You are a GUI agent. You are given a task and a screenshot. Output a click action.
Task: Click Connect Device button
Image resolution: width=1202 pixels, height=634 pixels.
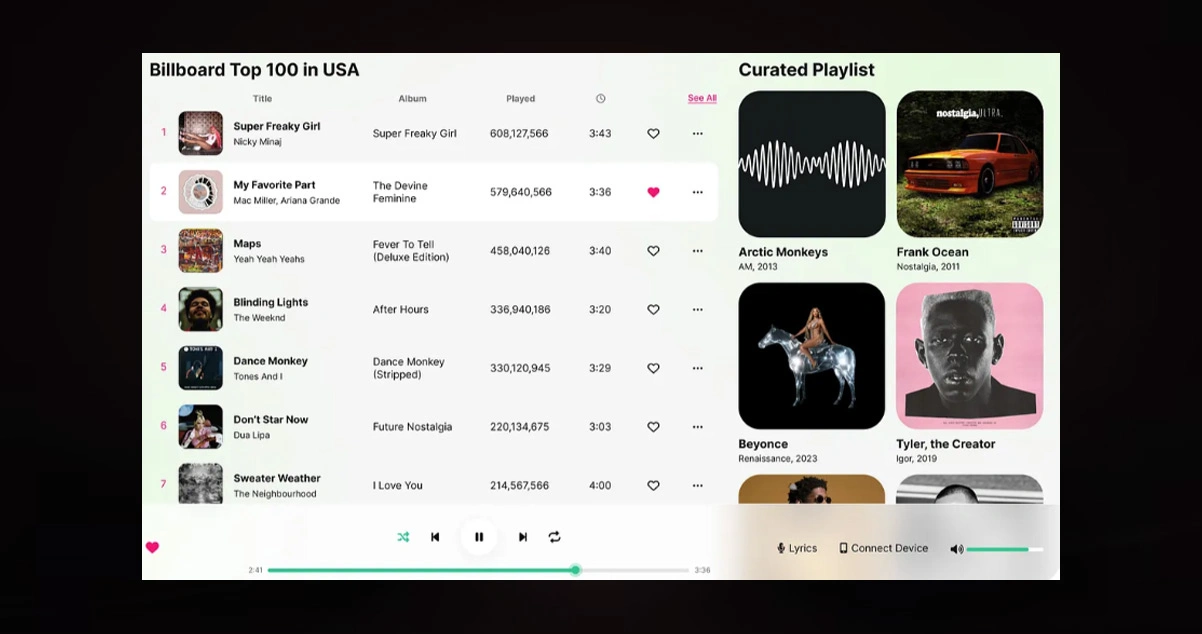click(x=883, y=548)
